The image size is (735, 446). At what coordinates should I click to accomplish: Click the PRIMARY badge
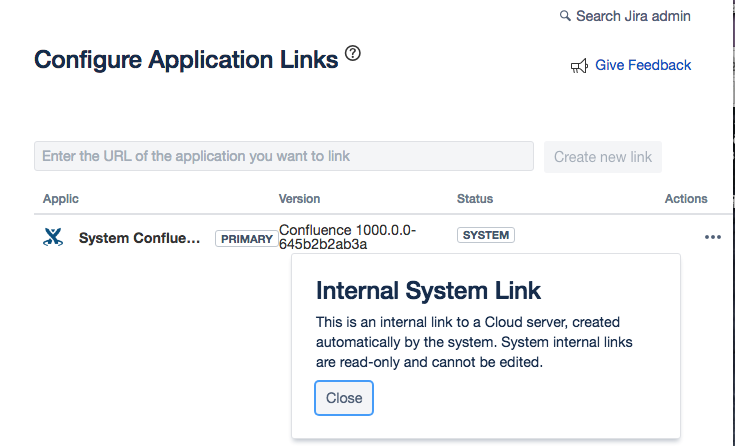click(246, 239)
